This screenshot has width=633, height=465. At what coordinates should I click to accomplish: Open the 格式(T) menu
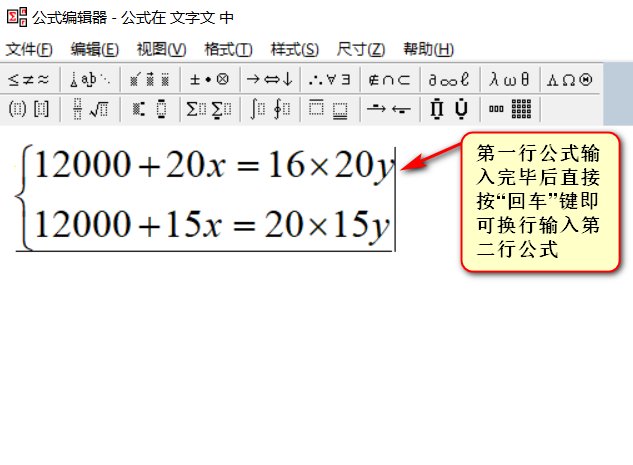coord(228,49)
